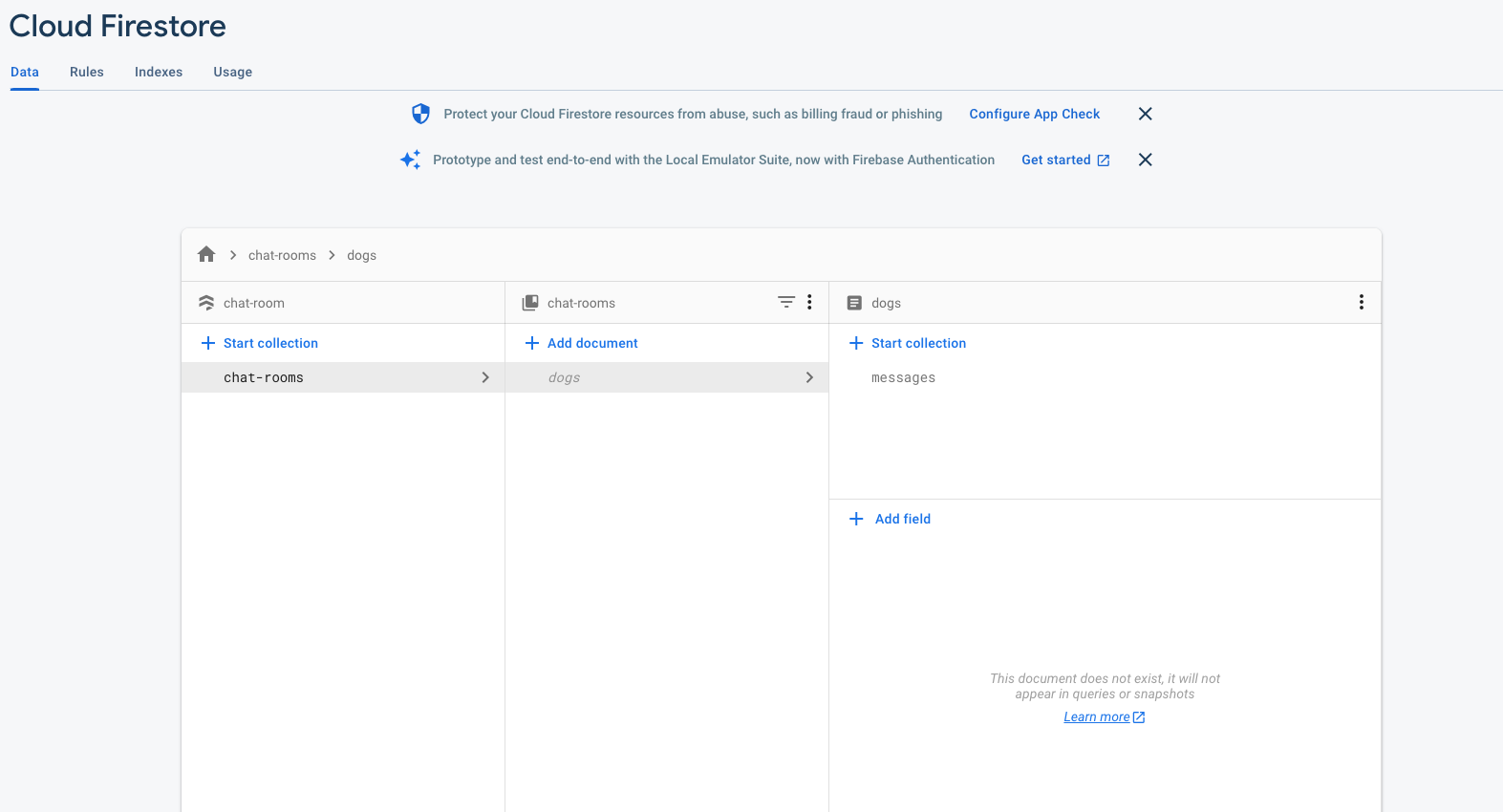Open the Get started link
This screenshot has width=1503, height=812.
click(x=1065, y=160)
